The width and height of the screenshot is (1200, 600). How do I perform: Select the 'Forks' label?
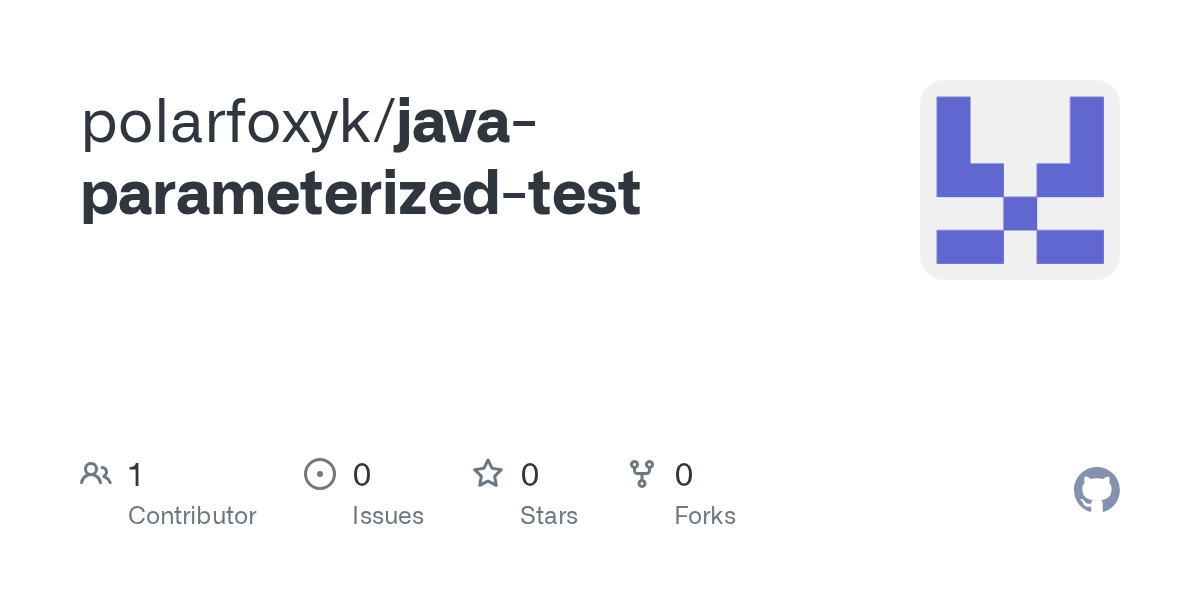pyautogui.click(x=705, y=516)
